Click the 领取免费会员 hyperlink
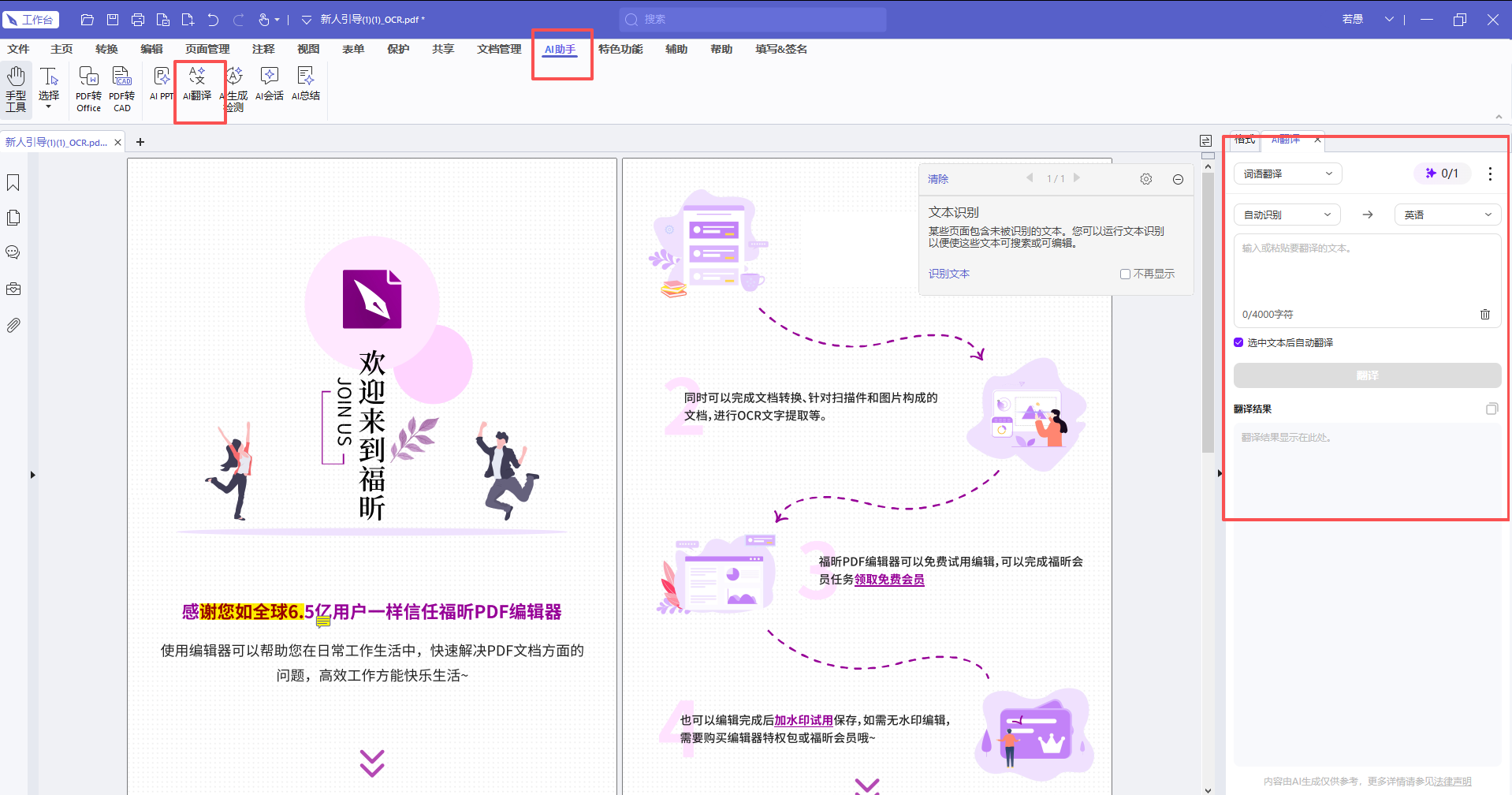Viewport: 1512px width, 795px height. pos(889,580)
